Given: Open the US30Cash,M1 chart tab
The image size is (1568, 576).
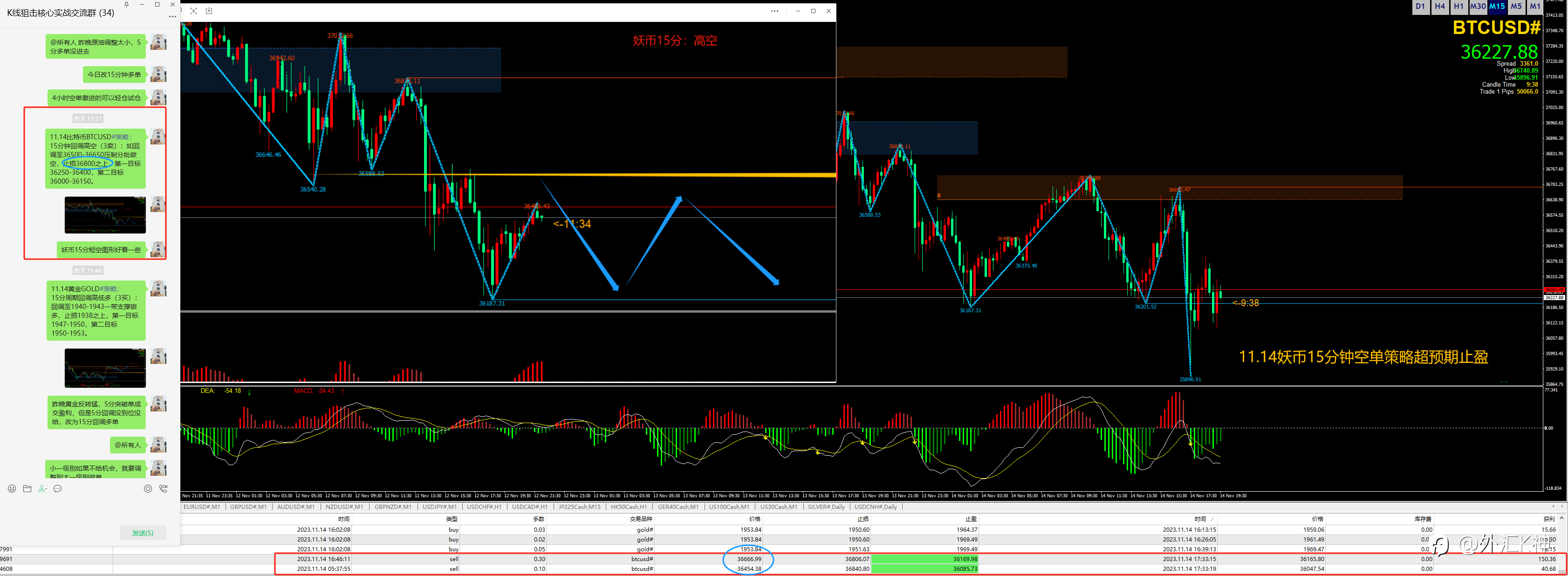Looking at the screenshot, I should (779, 507).
